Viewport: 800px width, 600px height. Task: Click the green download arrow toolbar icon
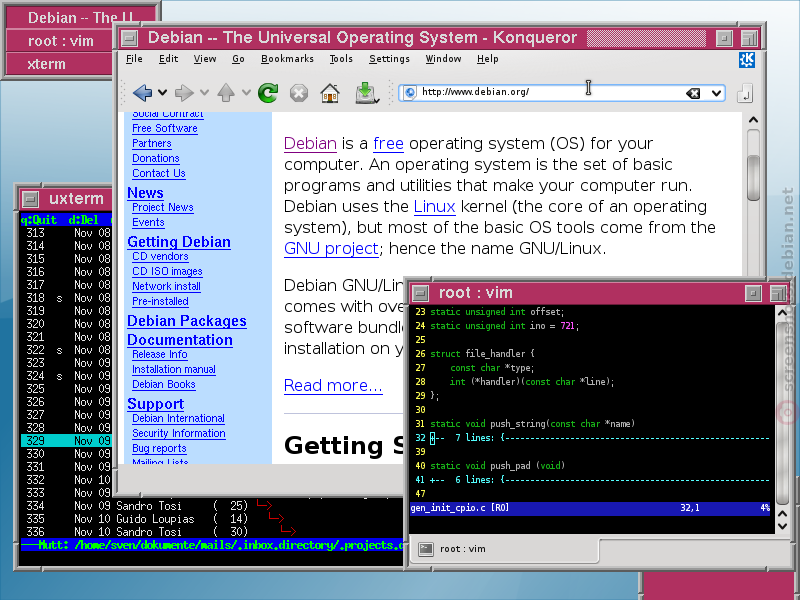366,93
